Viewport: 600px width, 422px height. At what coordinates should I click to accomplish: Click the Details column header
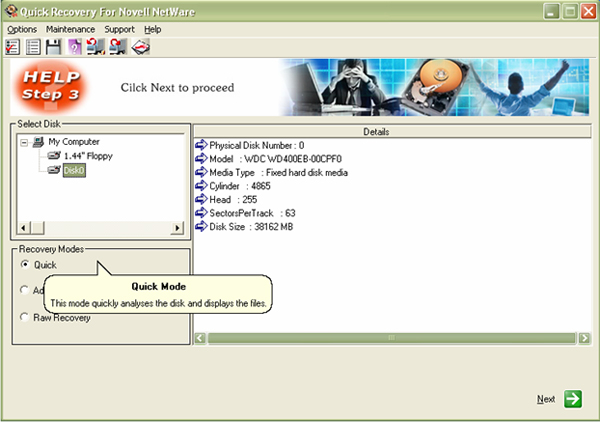(393, 132)
